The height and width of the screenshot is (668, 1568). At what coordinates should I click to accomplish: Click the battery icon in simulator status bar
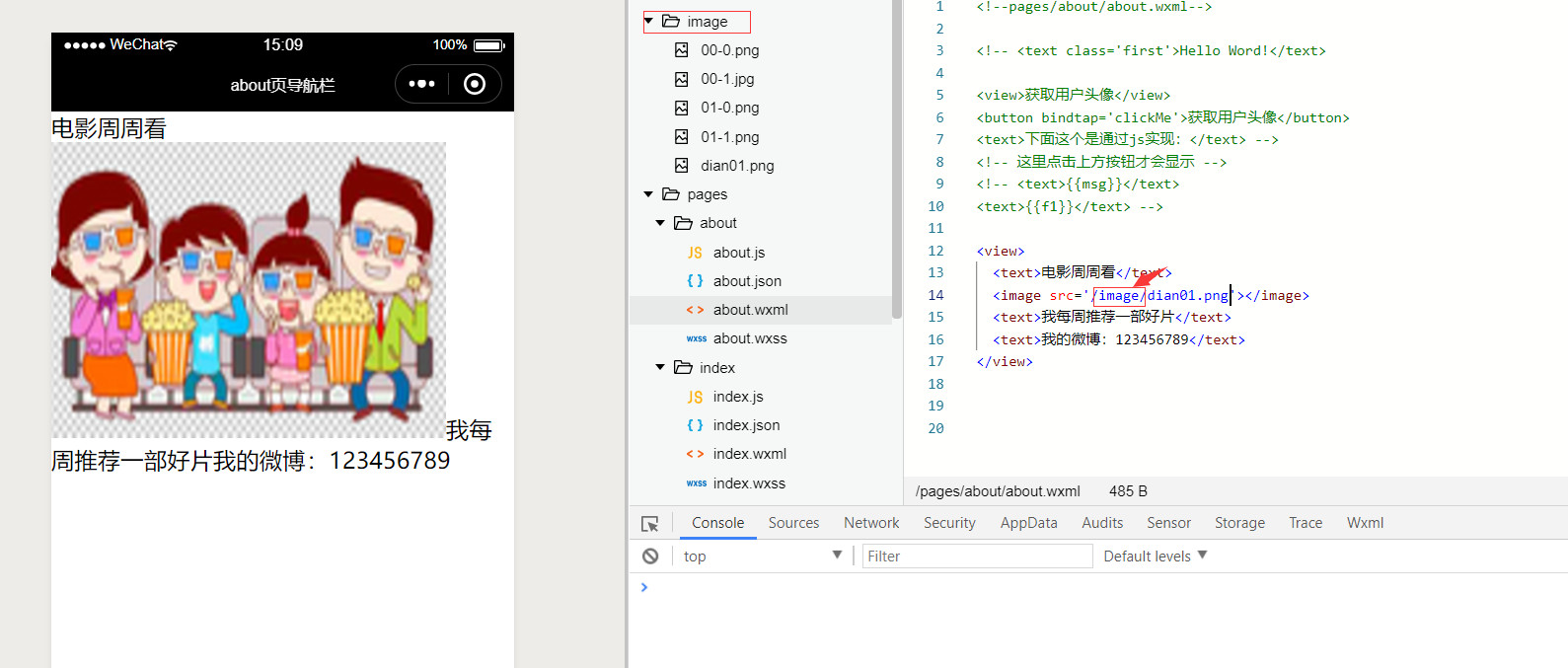click(x=488, y=45)
